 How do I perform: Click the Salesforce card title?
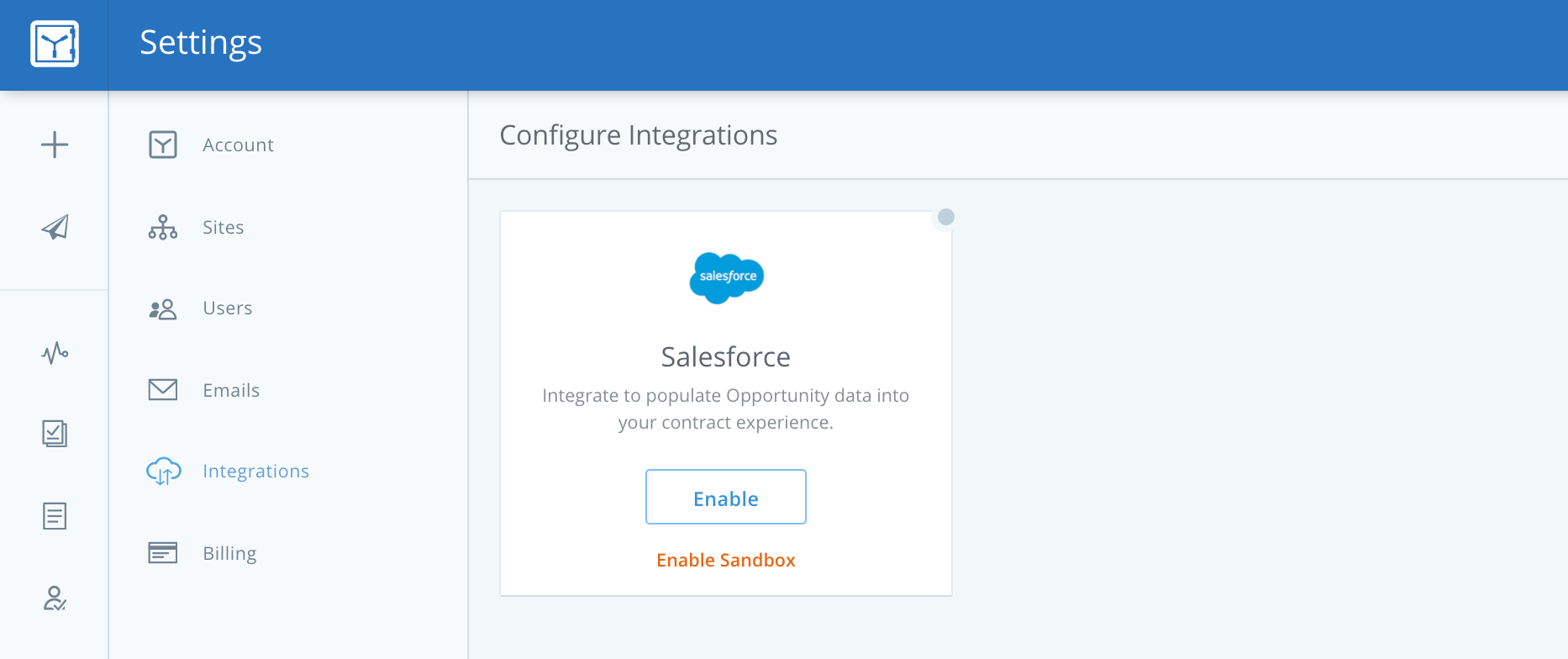pos(726,356)
